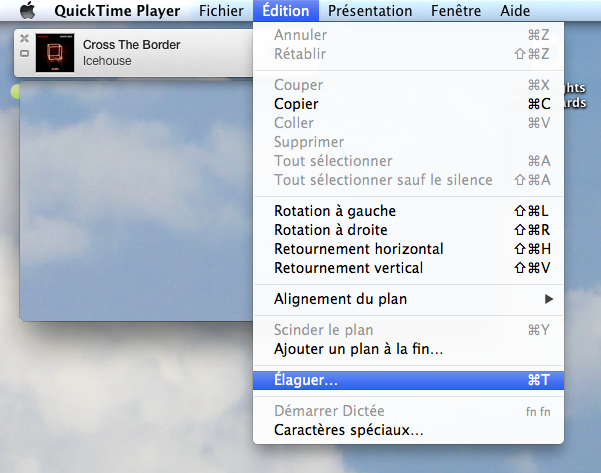Close the Cross The Border audio window

pos(24,38)
